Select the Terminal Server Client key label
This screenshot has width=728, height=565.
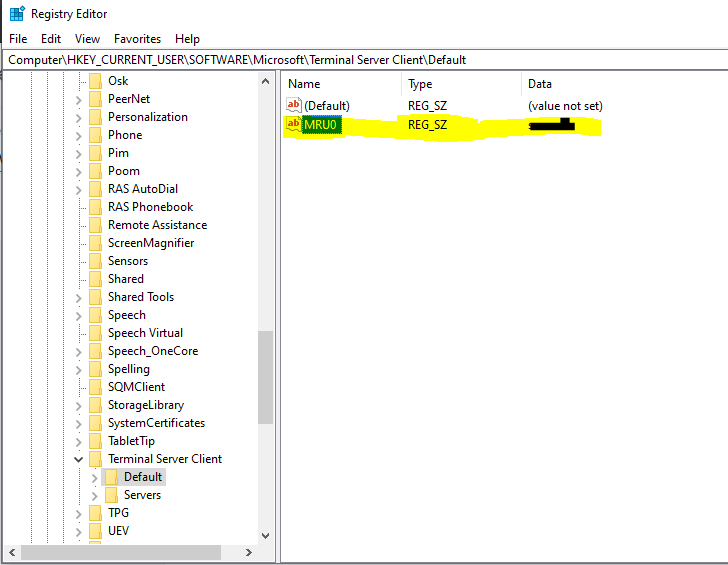(x=165, y=459)
